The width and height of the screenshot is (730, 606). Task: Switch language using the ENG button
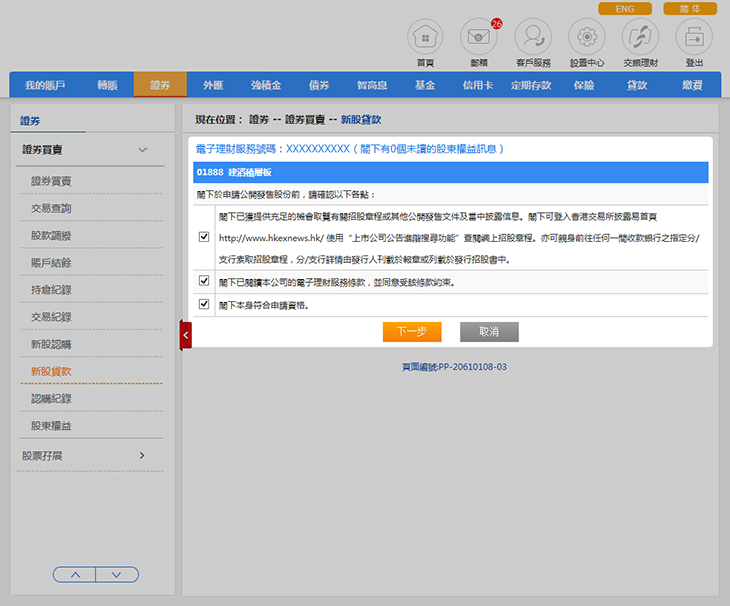624,9
